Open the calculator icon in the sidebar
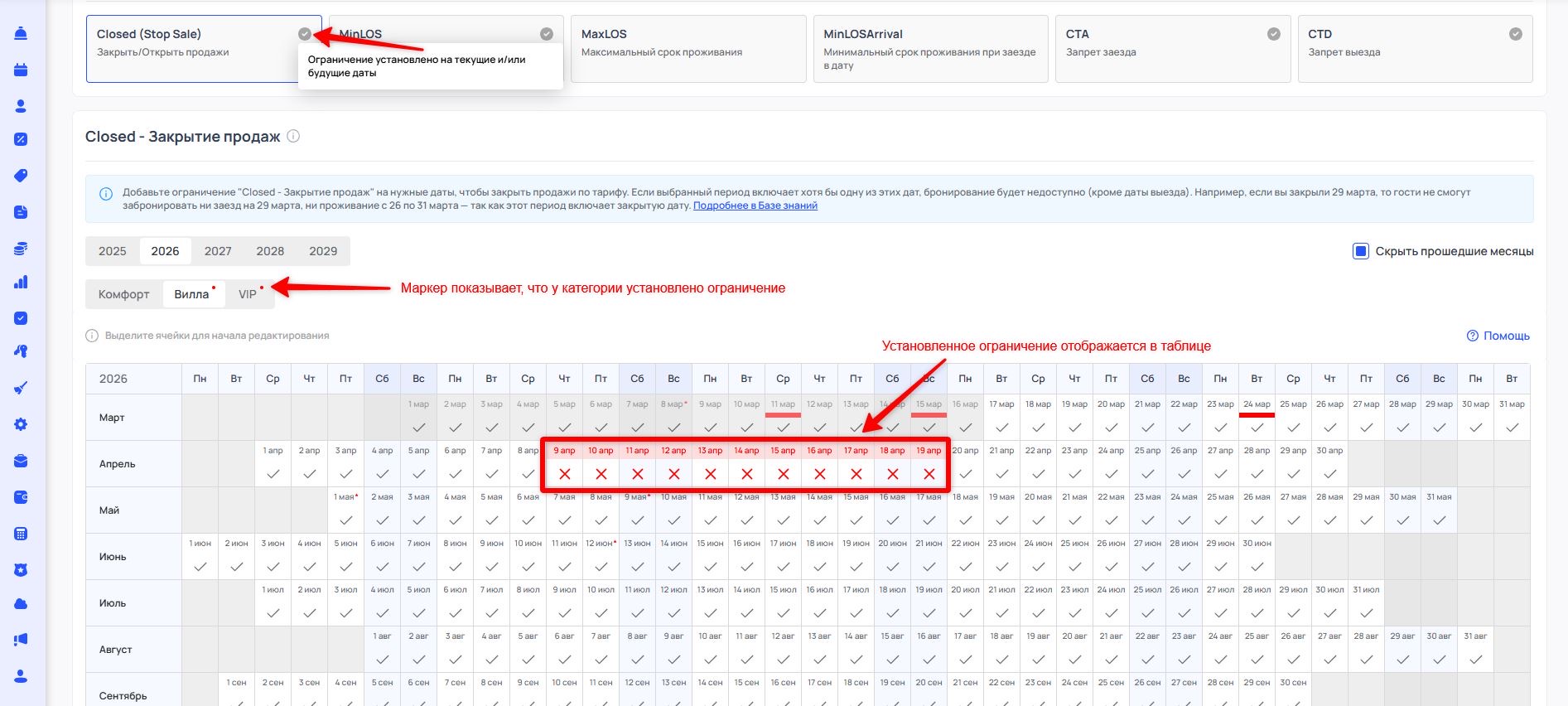Viewport: 1568px width, 706px height. pyautogui.click(x=21, y=534)
